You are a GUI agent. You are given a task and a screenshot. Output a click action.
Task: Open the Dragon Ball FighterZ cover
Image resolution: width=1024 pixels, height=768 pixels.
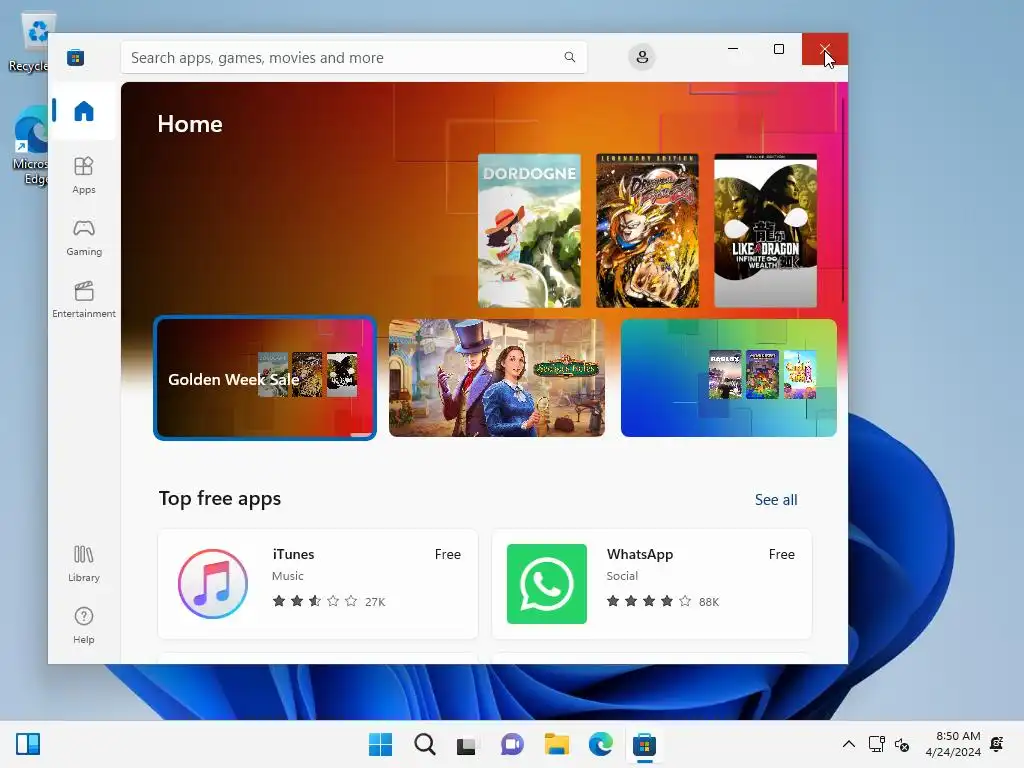pos(647,231)
